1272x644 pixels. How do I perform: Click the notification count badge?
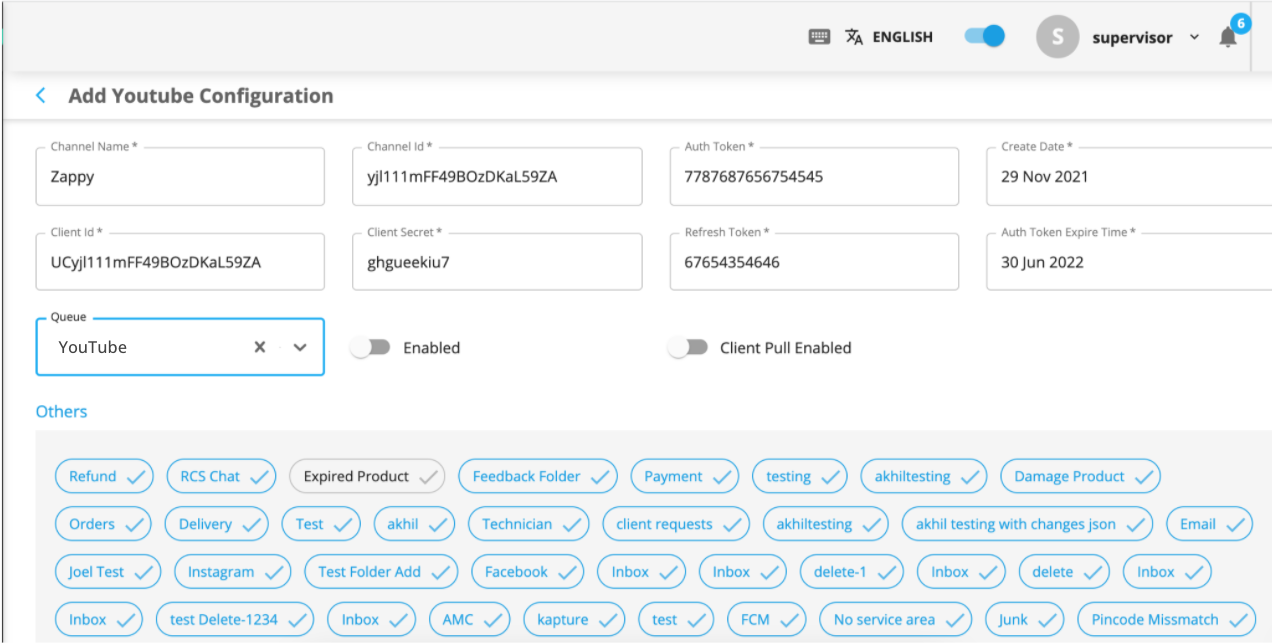(1240, 23)
